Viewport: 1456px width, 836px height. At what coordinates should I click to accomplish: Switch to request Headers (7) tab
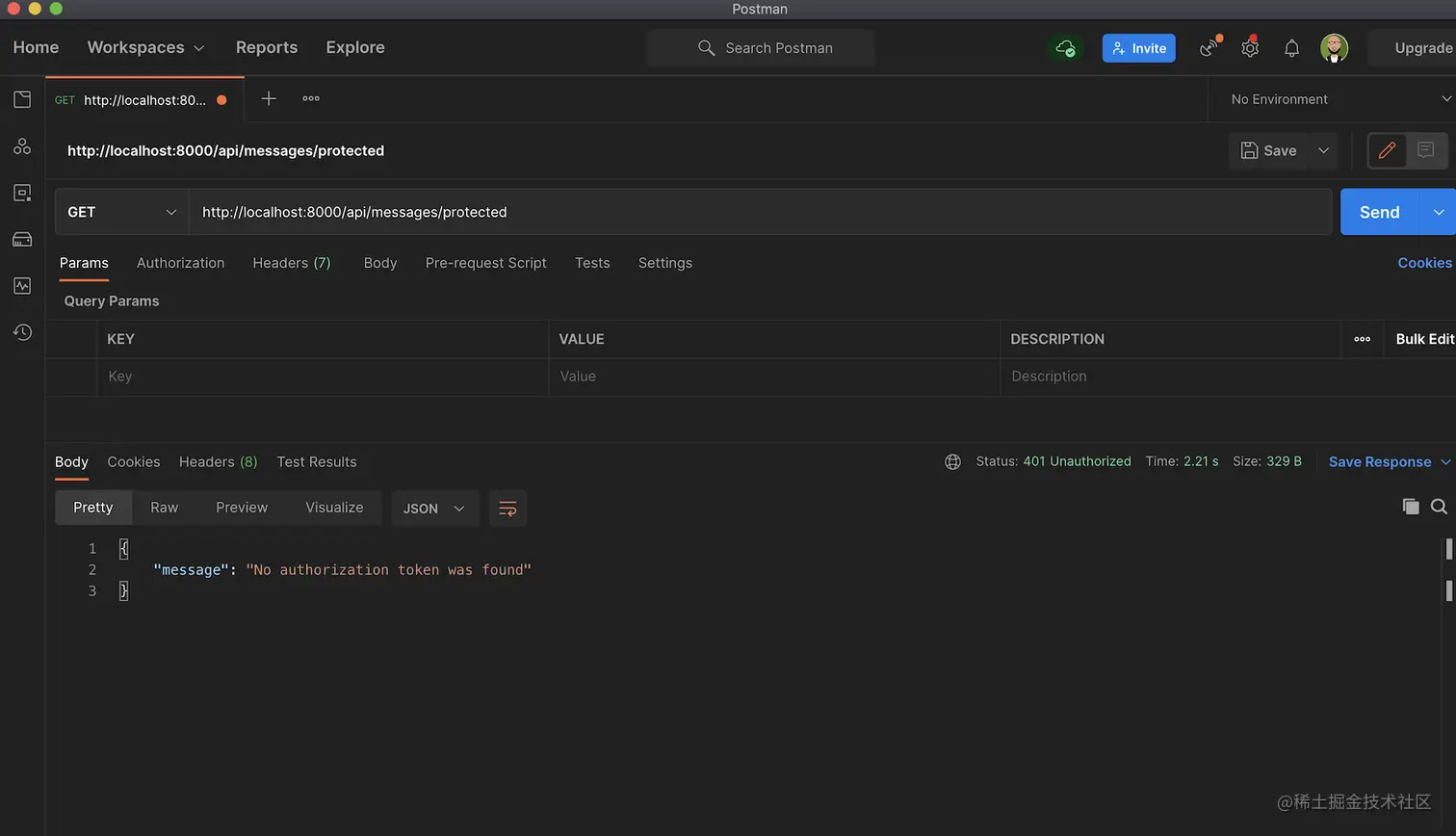pos(292,263)
